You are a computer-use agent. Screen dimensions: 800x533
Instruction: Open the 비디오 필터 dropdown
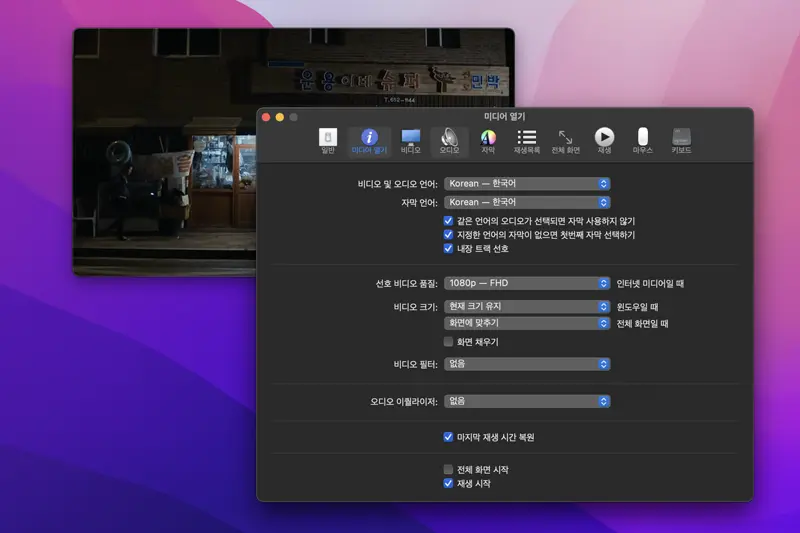(x=527, y=364)
